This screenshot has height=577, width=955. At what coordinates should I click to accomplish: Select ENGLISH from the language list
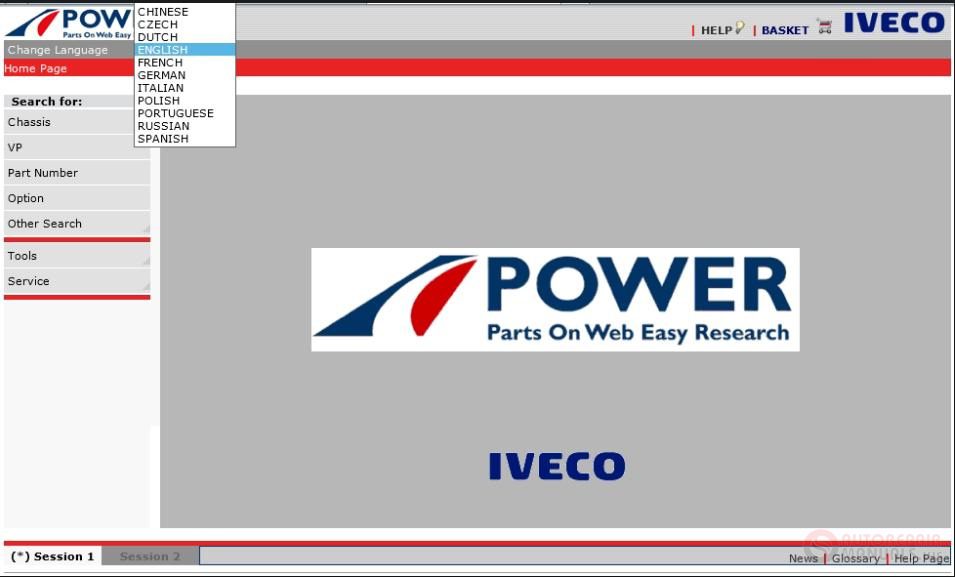tap(163, 49)
